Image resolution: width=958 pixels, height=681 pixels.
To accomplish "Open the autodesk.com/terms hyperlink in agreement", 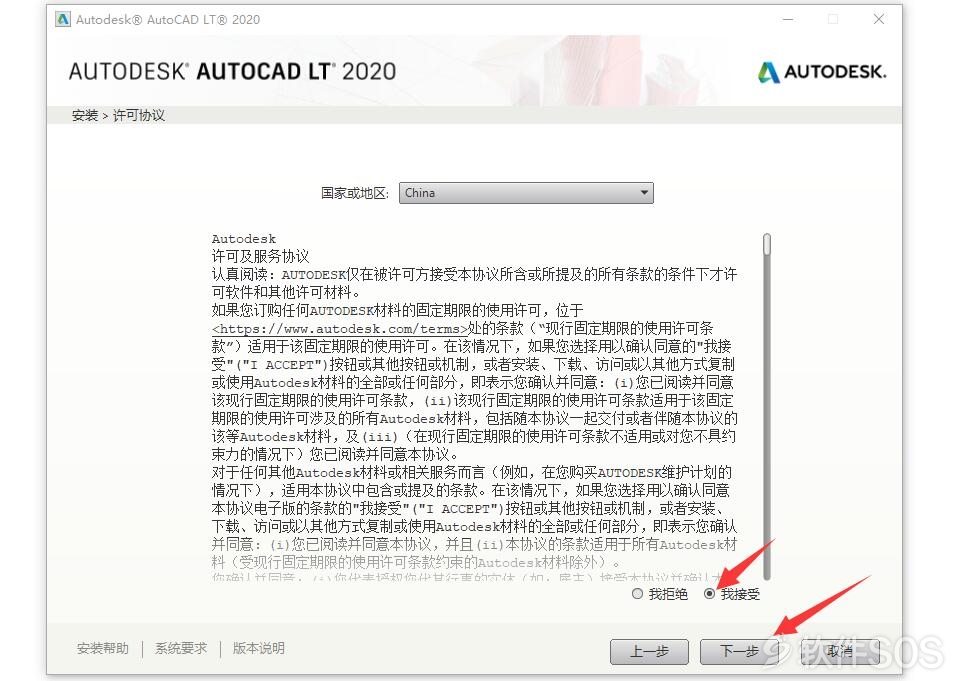I will tap(340, 329).
